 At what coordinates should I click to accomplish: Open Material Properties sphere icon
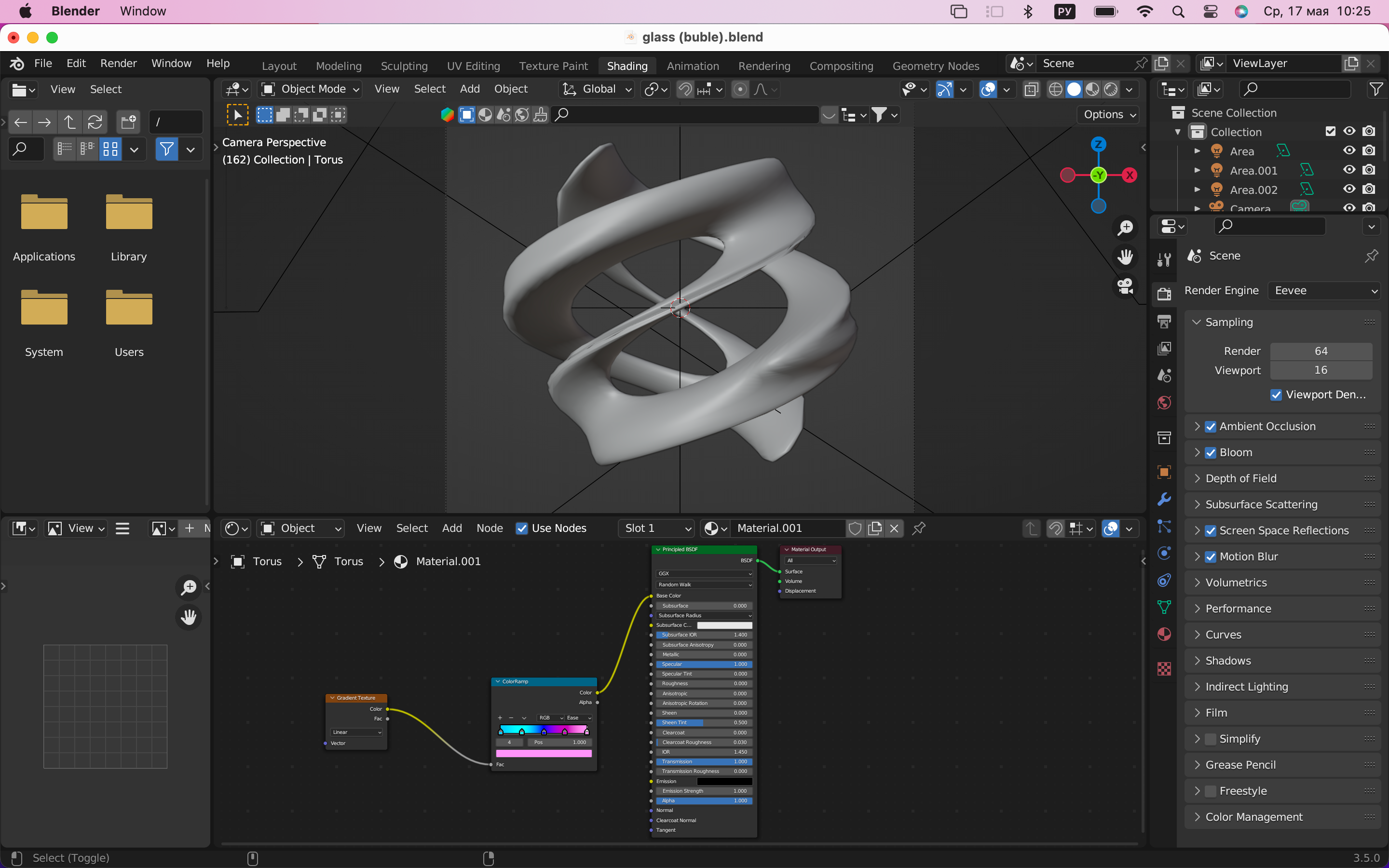pos(1164,632)
